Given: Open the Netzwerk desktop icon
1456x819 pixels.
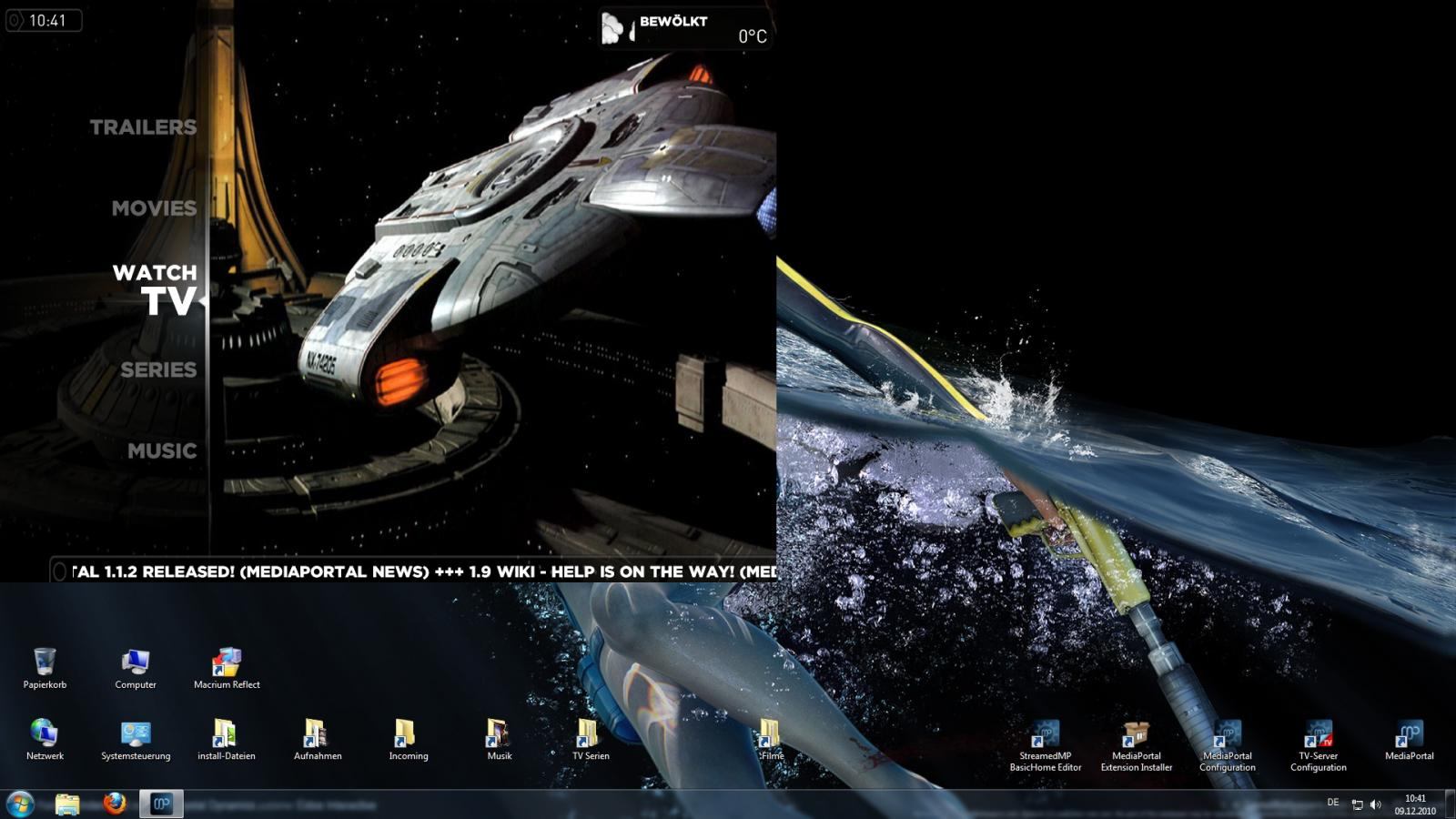Looking at the screenshot, I should click(x=45, y=739).
